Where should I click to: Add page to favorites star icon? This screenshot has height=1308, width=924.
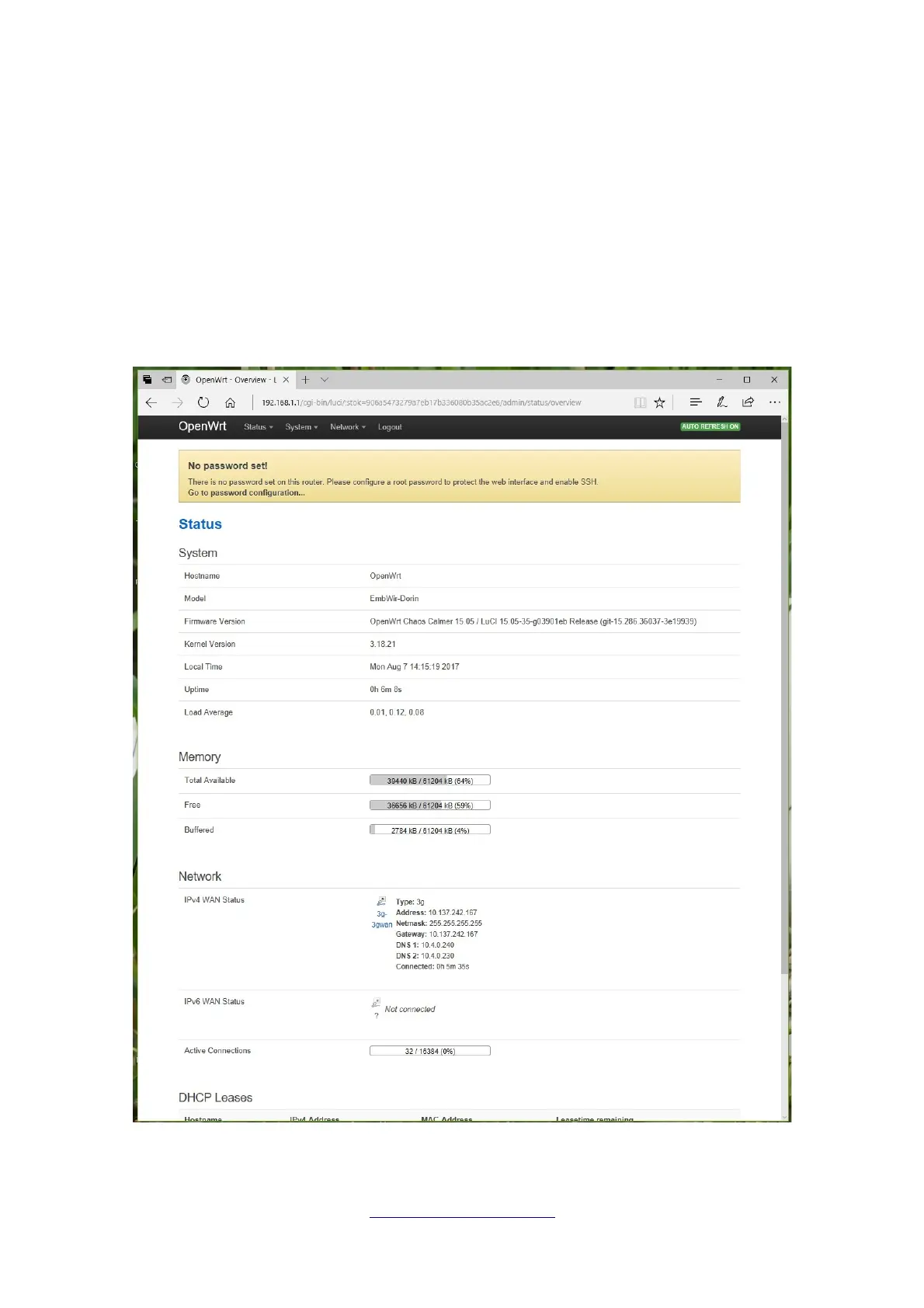tap(659, 402)
